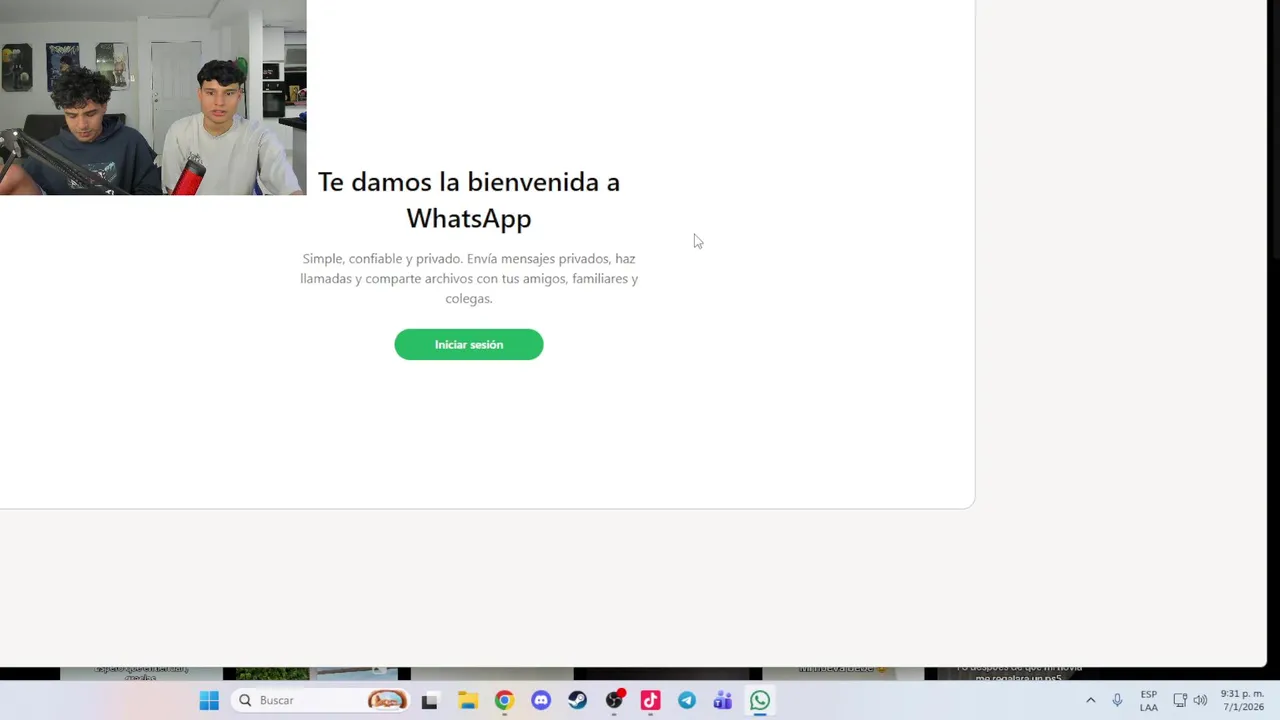Screen dimensions: 1280x720
Task: Open TikTok app from the taskbar
Action: [650, 700]
